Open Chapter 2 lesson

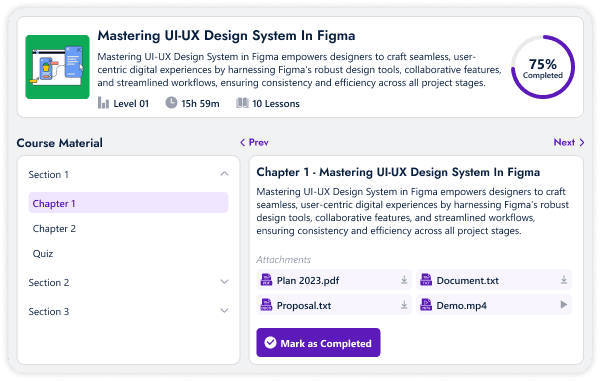click(54, 229)
